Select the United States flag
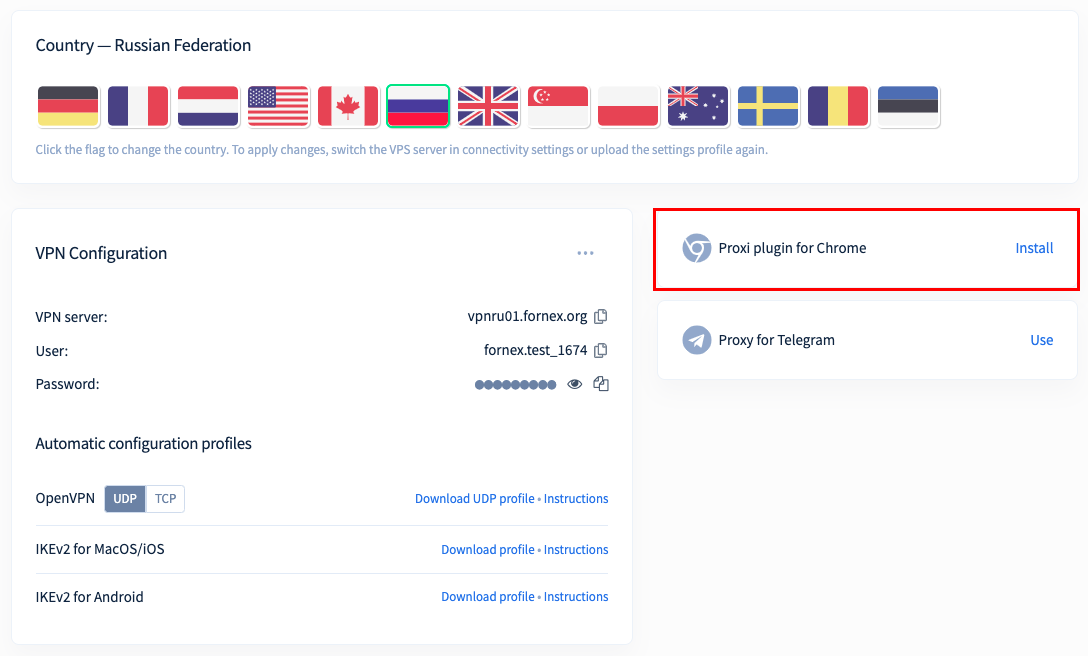1088x656 pixels. [x=278, y=106]
